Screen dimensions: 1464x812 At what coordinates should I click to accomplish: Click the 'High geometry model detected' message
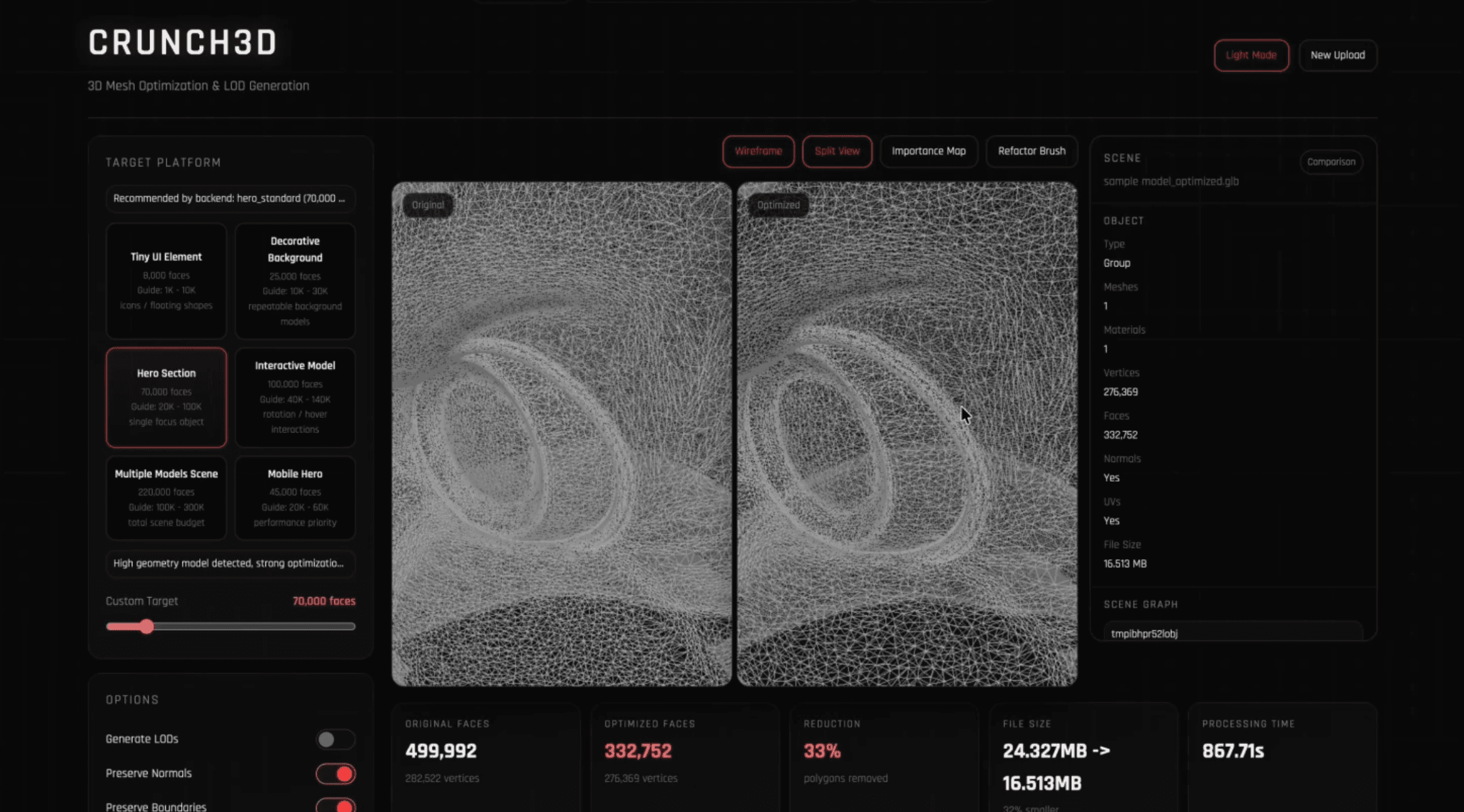pyautogui.click(x=230, y=564)
